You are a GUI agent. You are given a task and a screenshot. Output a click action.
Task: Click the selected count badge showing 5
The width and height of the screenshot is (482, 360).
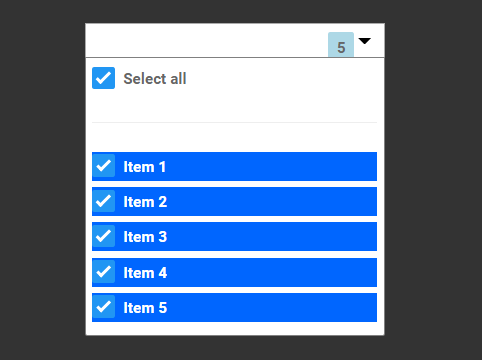pyautogui.click(x=341, y=45)
